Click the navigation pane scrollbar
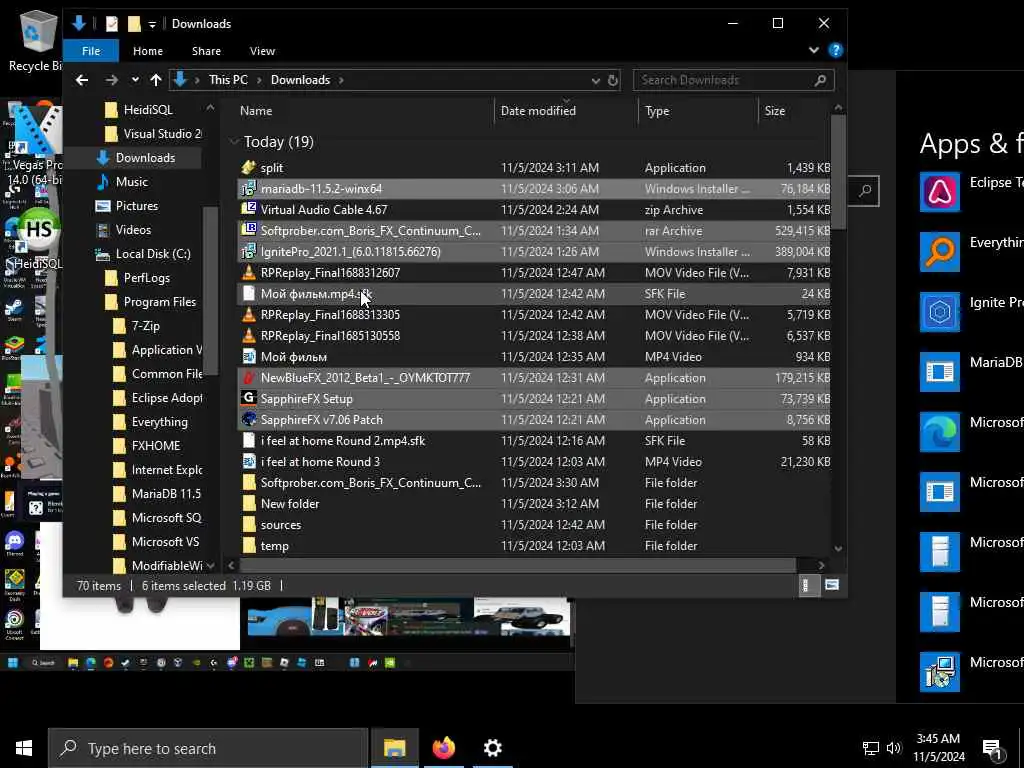This screenshot has width=1024, height=768. tap(210, 291)
